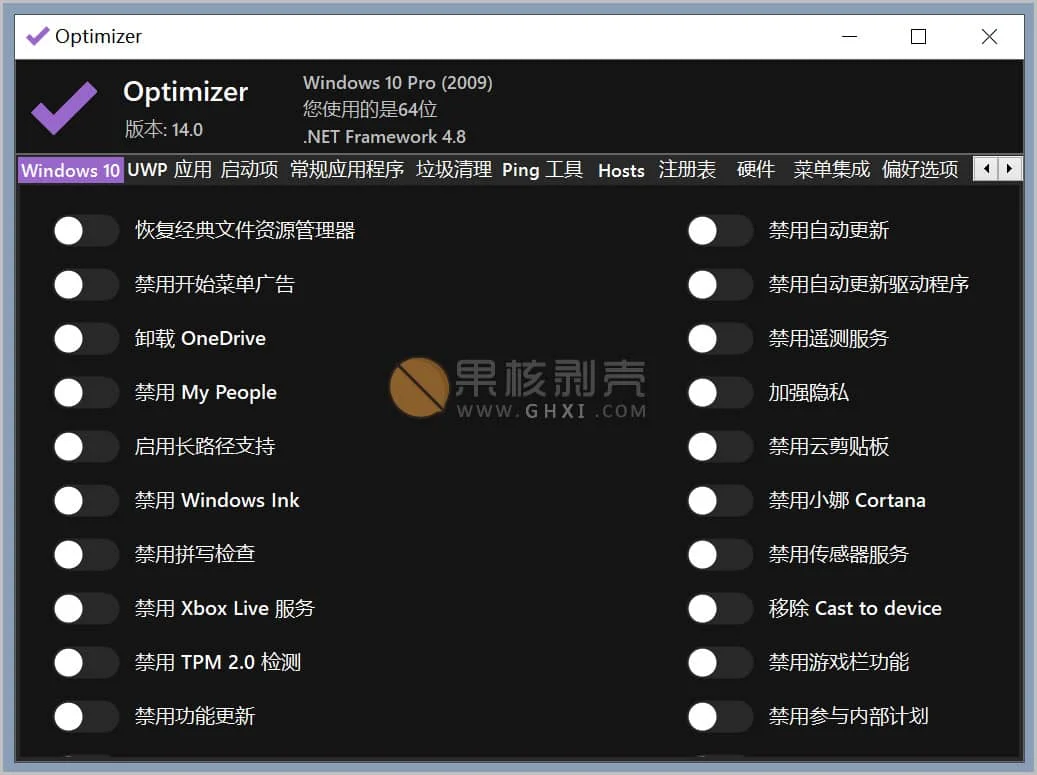Enable the 加强隐私 option

coord(719,393)
